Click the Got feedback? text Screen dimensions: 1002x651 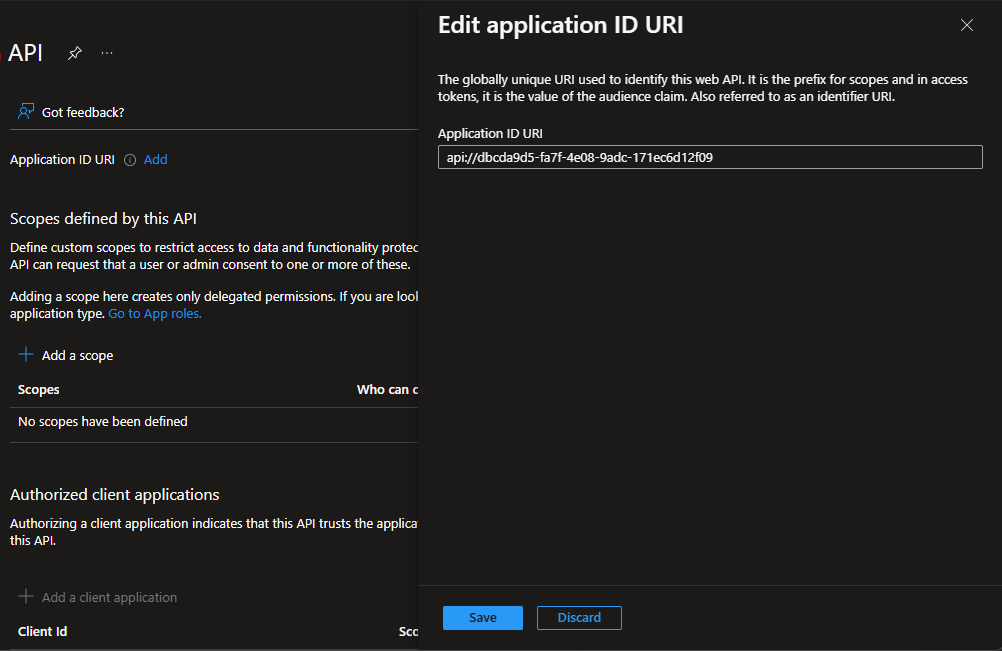coord(83,113)
